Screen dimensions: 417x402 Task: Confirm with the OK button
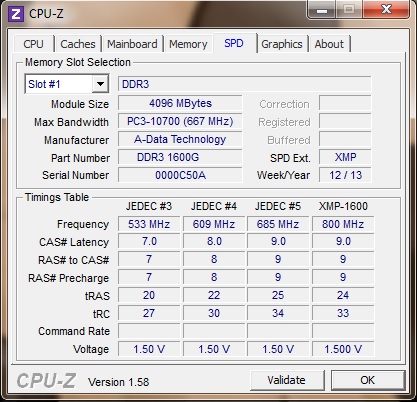(367, 380)
